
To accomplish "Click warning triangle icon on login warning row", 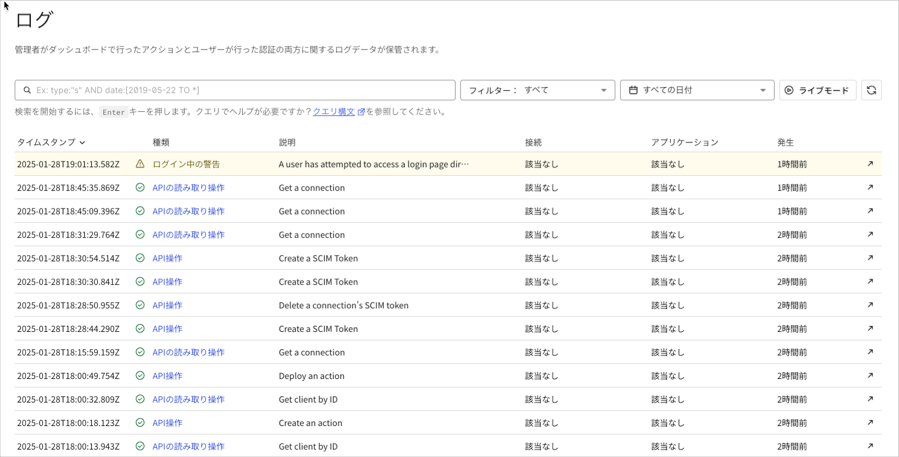I will click(x=140, y=164).
